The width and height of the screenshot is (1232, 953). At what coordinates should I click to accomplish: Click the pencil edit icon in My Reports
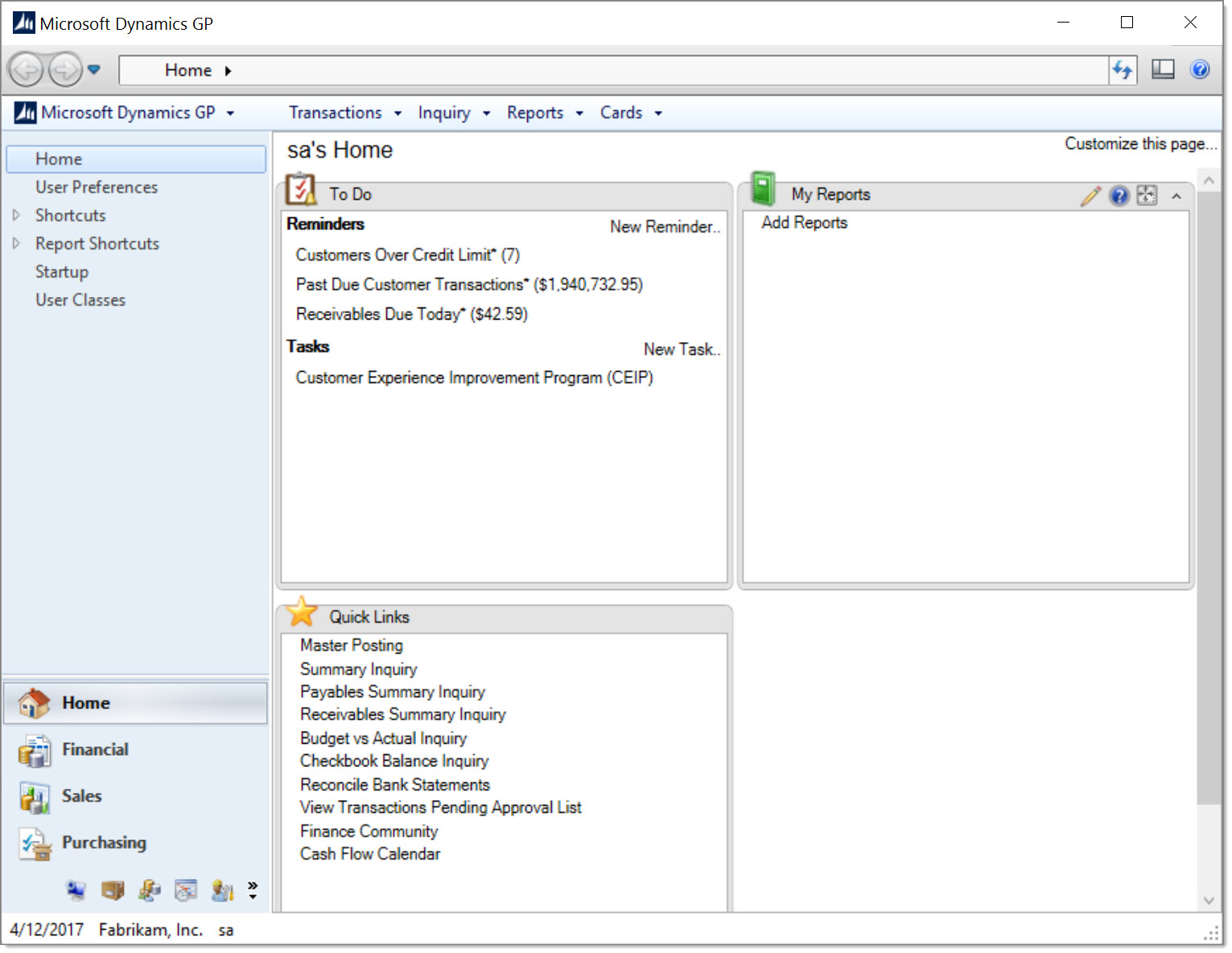(x=1090, y=196)
